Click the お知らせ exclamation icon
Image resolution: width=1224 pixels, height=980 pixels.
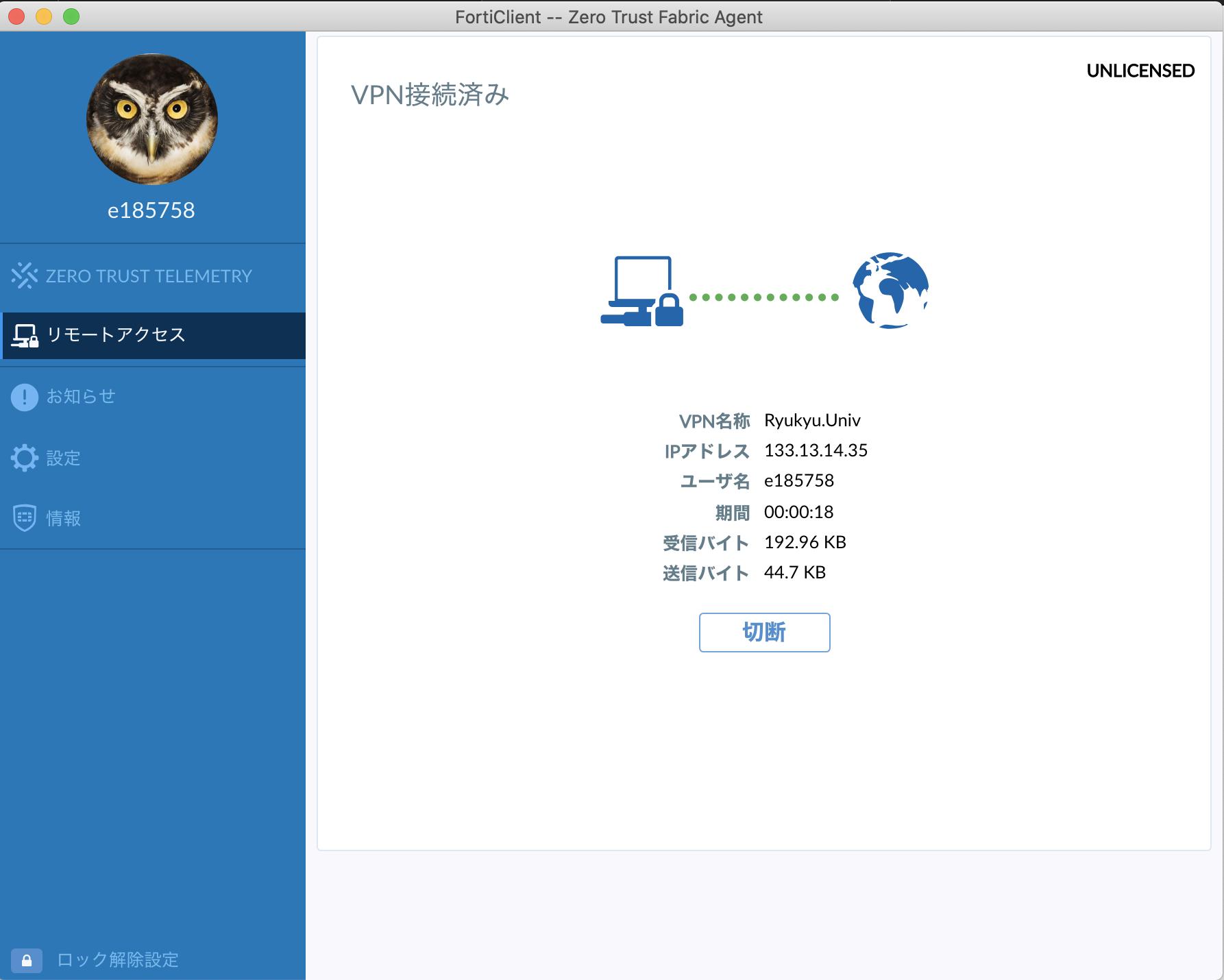point(25,397)
